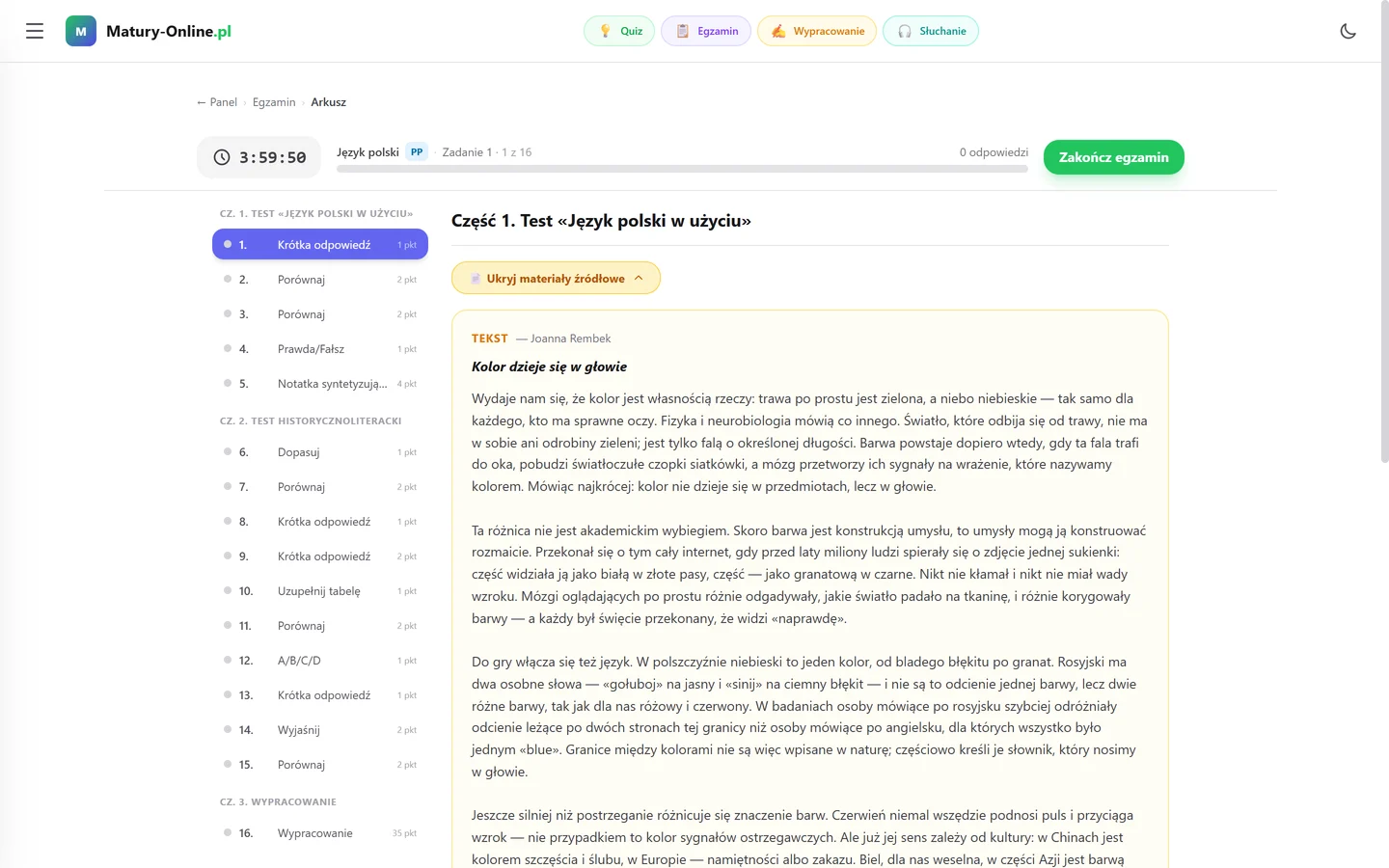Go to task 9 Krótka odpowiedź
1389x868 pixels.
coord(320,556)
